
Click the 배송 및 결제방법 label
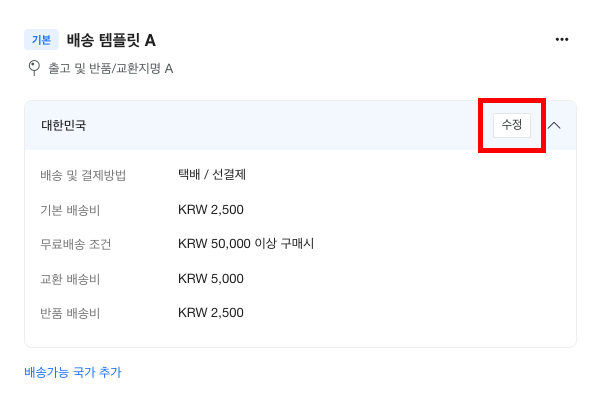[x=83, y=175]
